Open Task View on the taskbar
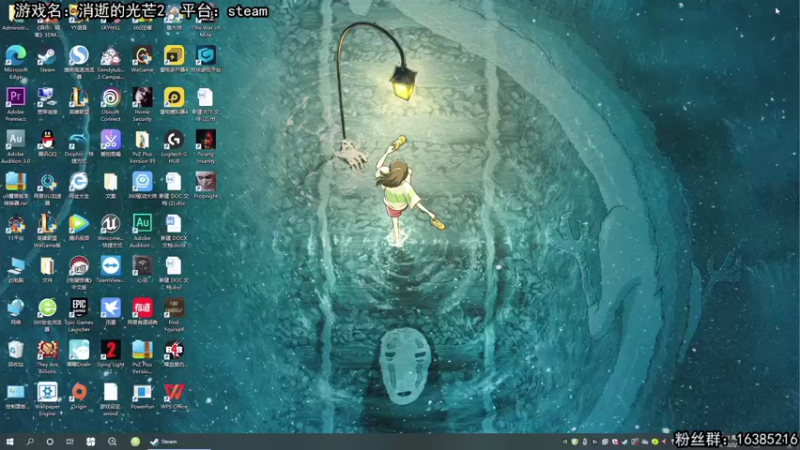 [70, 441]
